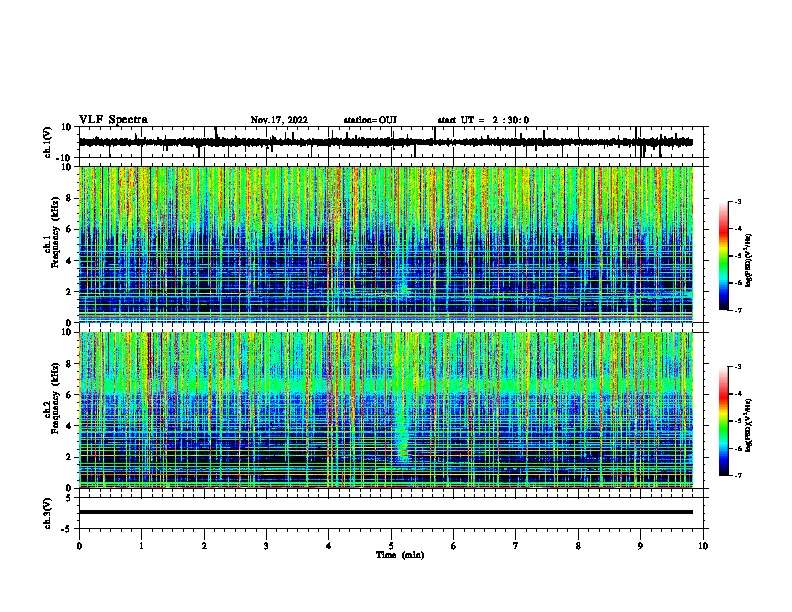This screenshot has width=792, height=612.
Task: Select the date text "Nov.17, 2022"
Action: click(x=279, y=120)
